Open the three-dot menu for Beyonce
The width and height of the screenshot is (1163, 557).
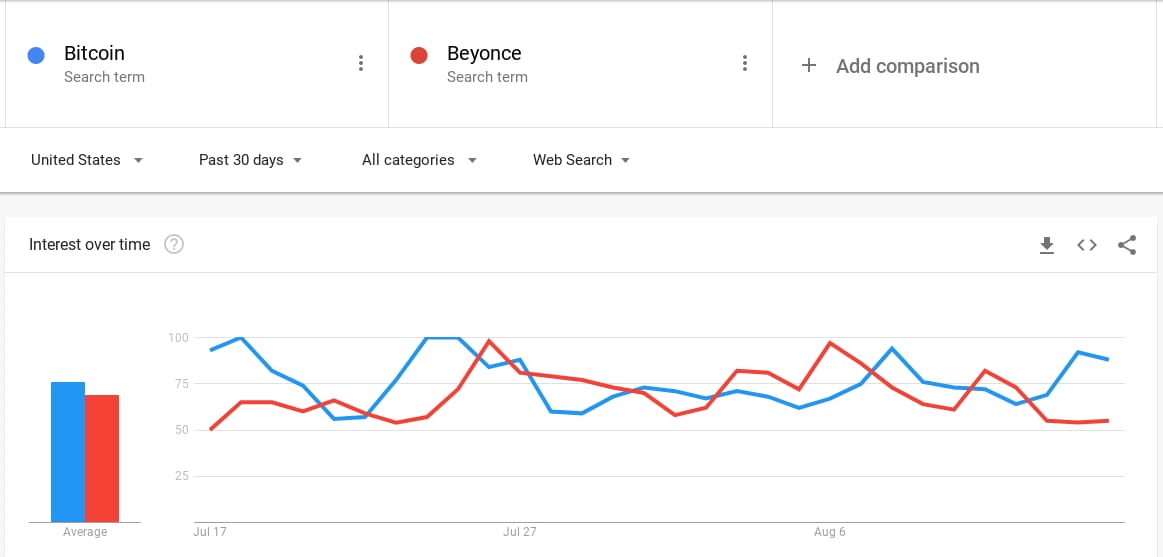[745, 64]
